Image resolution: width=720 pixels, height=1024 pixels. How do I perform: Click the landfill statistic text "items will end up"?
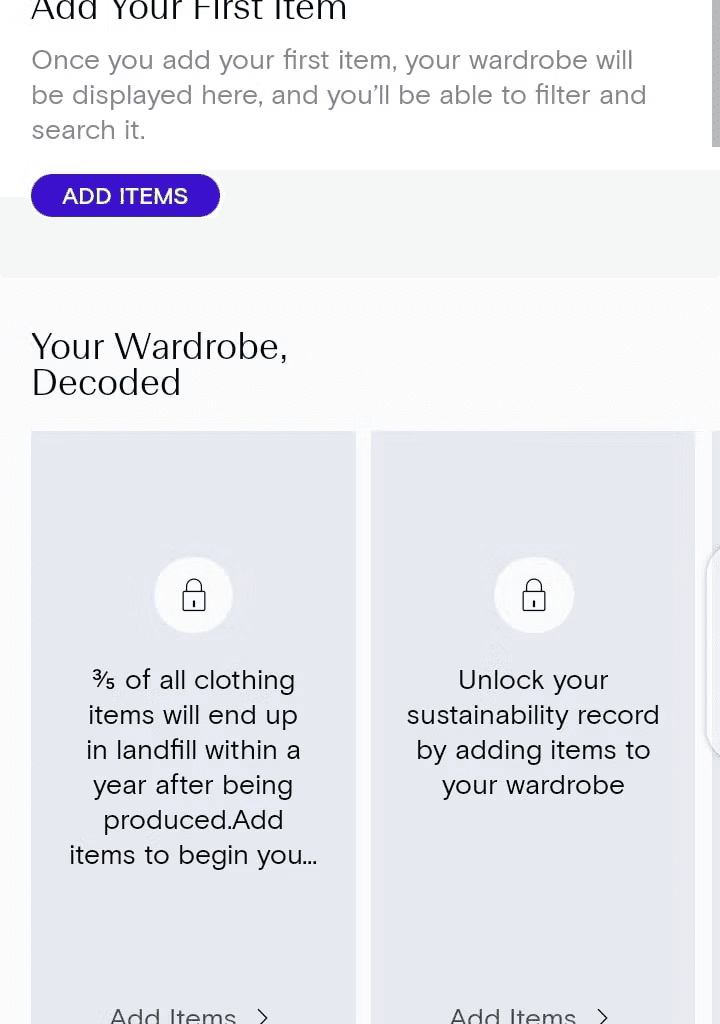coord(193,715)
